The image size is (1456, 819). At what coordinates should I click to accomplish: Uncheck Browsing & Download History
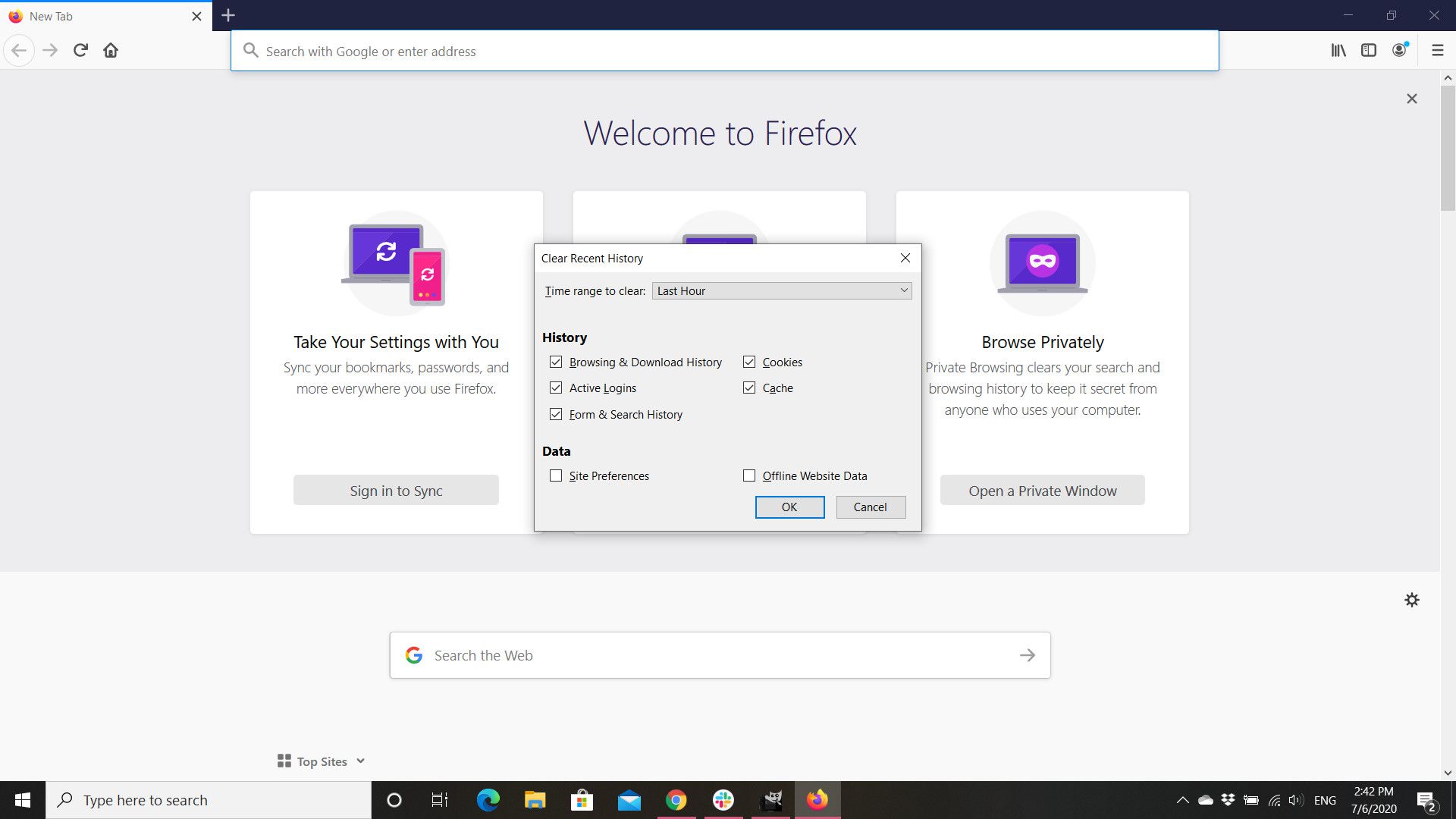pos(556,362)
